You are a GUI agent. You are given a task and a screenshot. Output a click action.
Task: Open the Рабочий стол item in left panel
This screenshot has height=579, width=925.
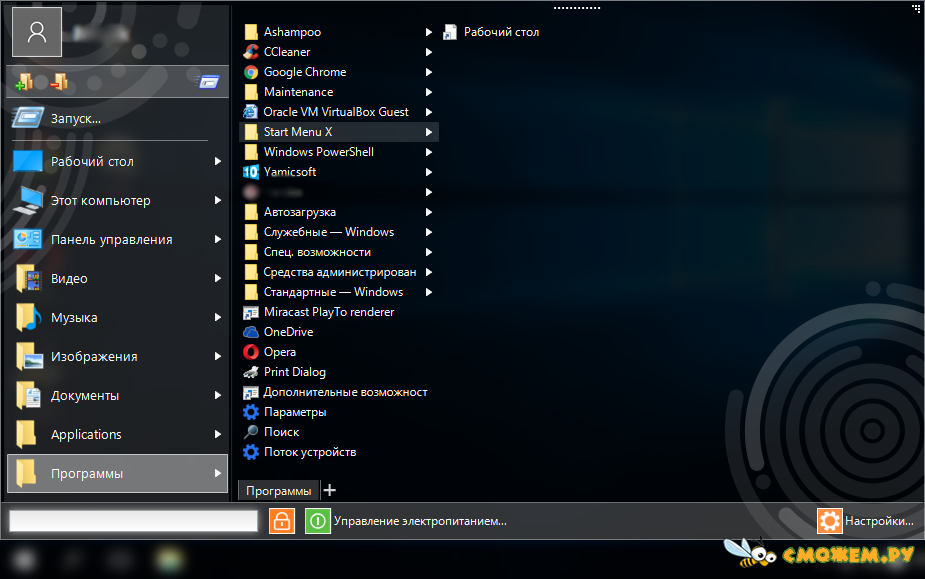click(x=117, y=161)
